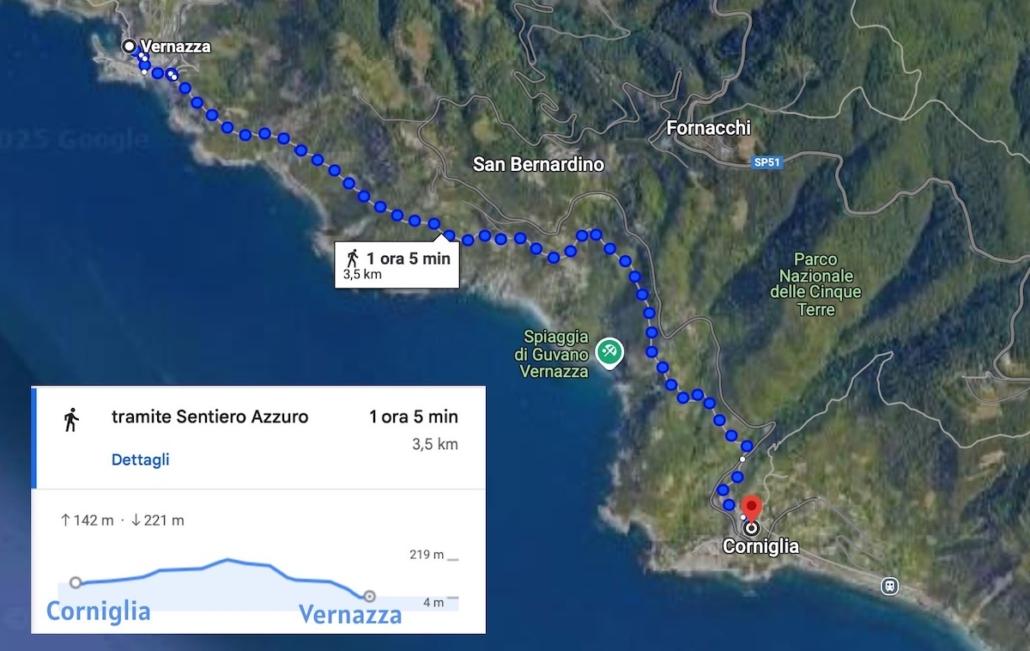Image resolution: width=1030 pixels, height=651 pixels.
Task: Open the Dettagli link
Action: (x=140, y=459)
